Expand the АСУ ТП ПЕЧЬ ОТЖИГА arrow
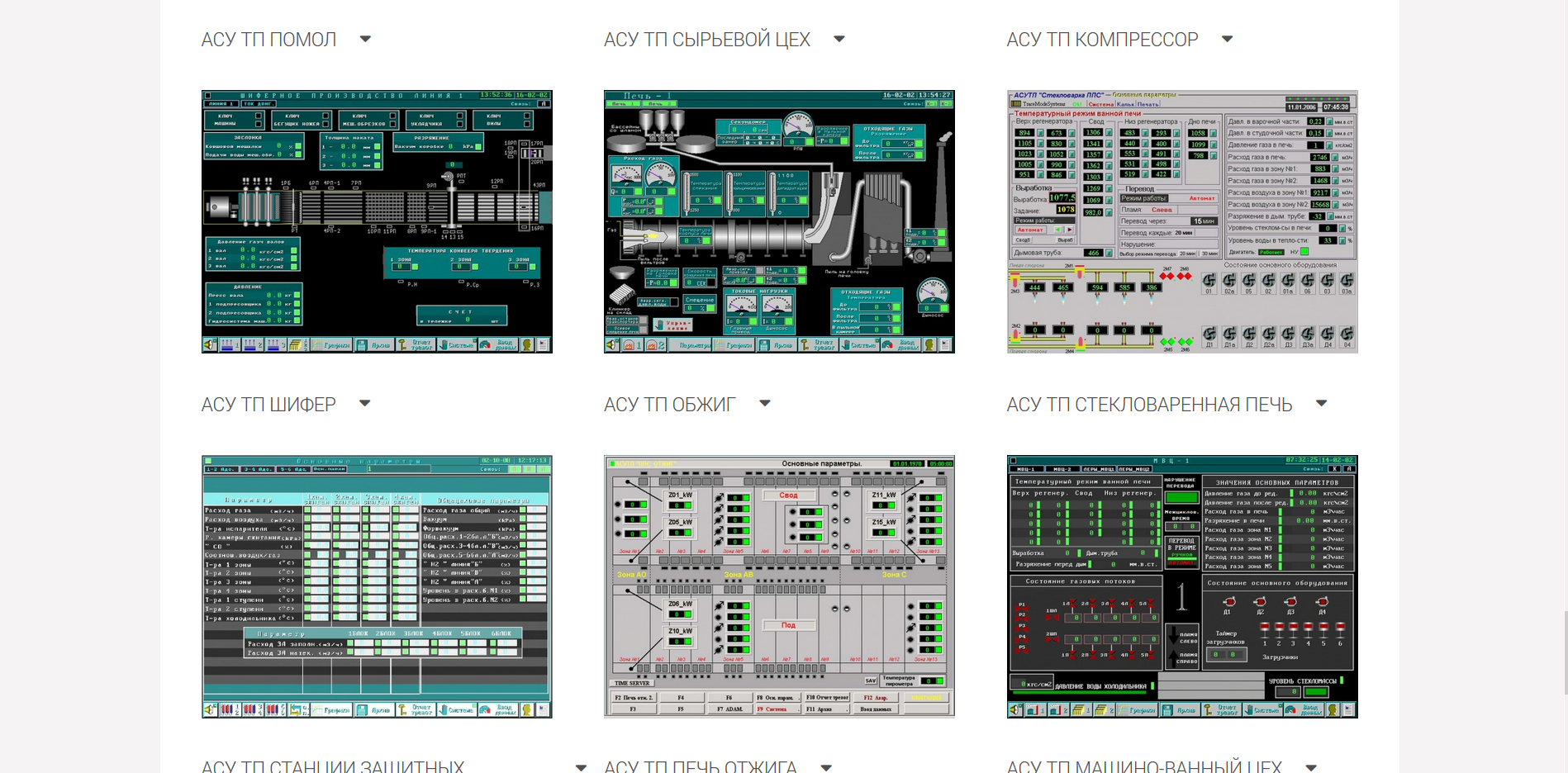The image size is (1568, 773). [825, 767]
